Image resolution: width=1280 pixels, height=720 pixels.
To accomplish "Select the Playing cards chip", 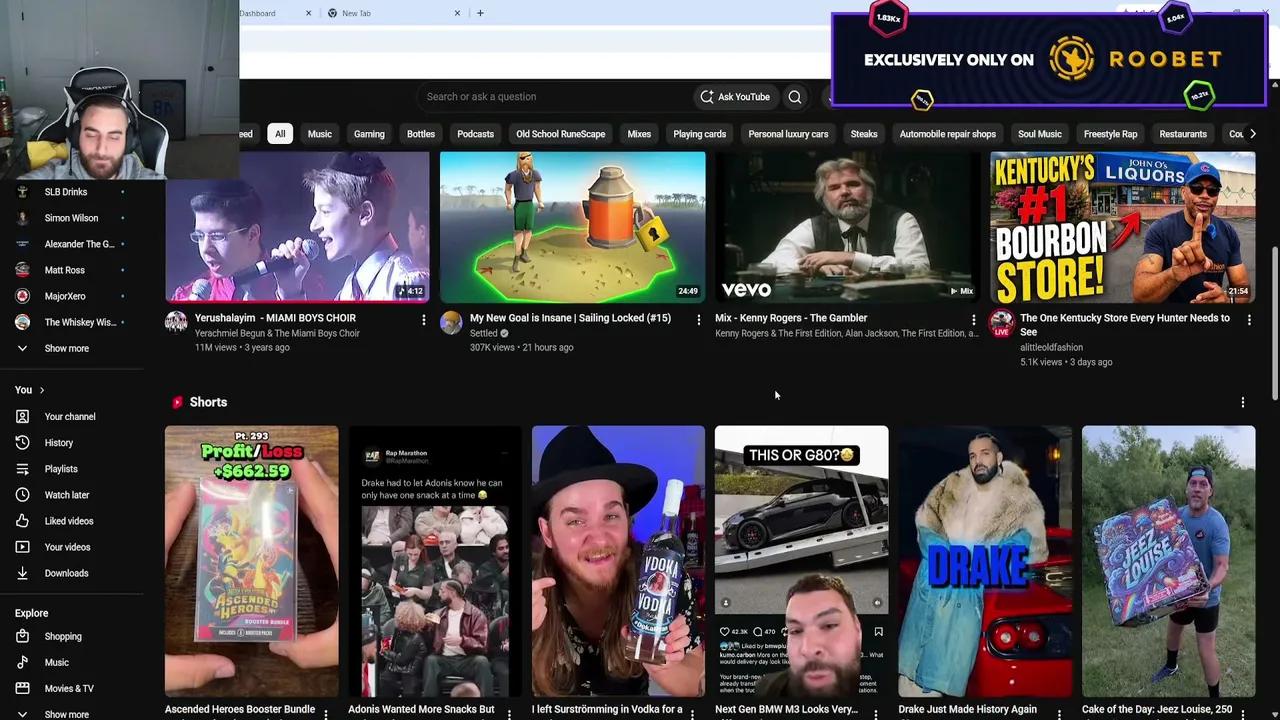I will click(700, 134).
